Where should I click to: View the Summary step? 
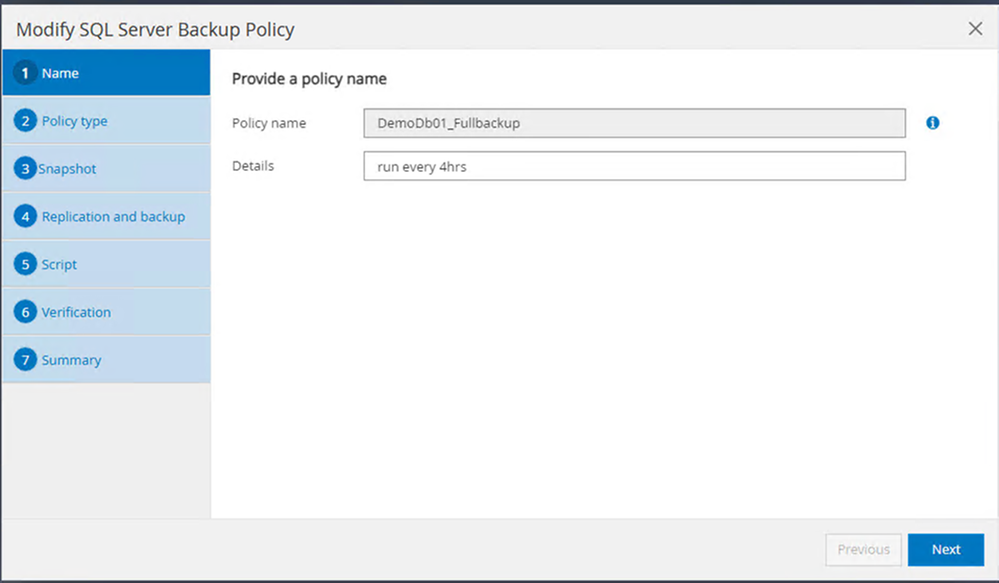click(71, 360)
